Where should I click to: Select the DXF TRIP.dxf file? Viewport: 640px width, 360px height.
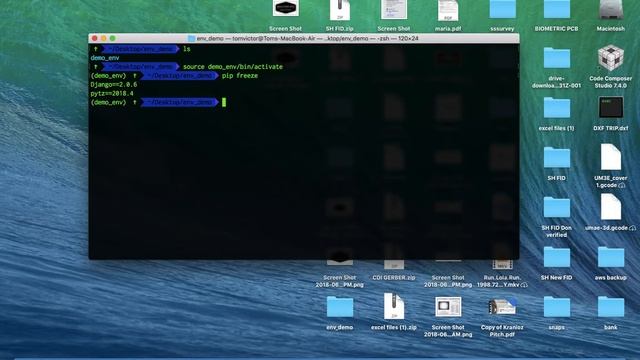tap(611, 107)
